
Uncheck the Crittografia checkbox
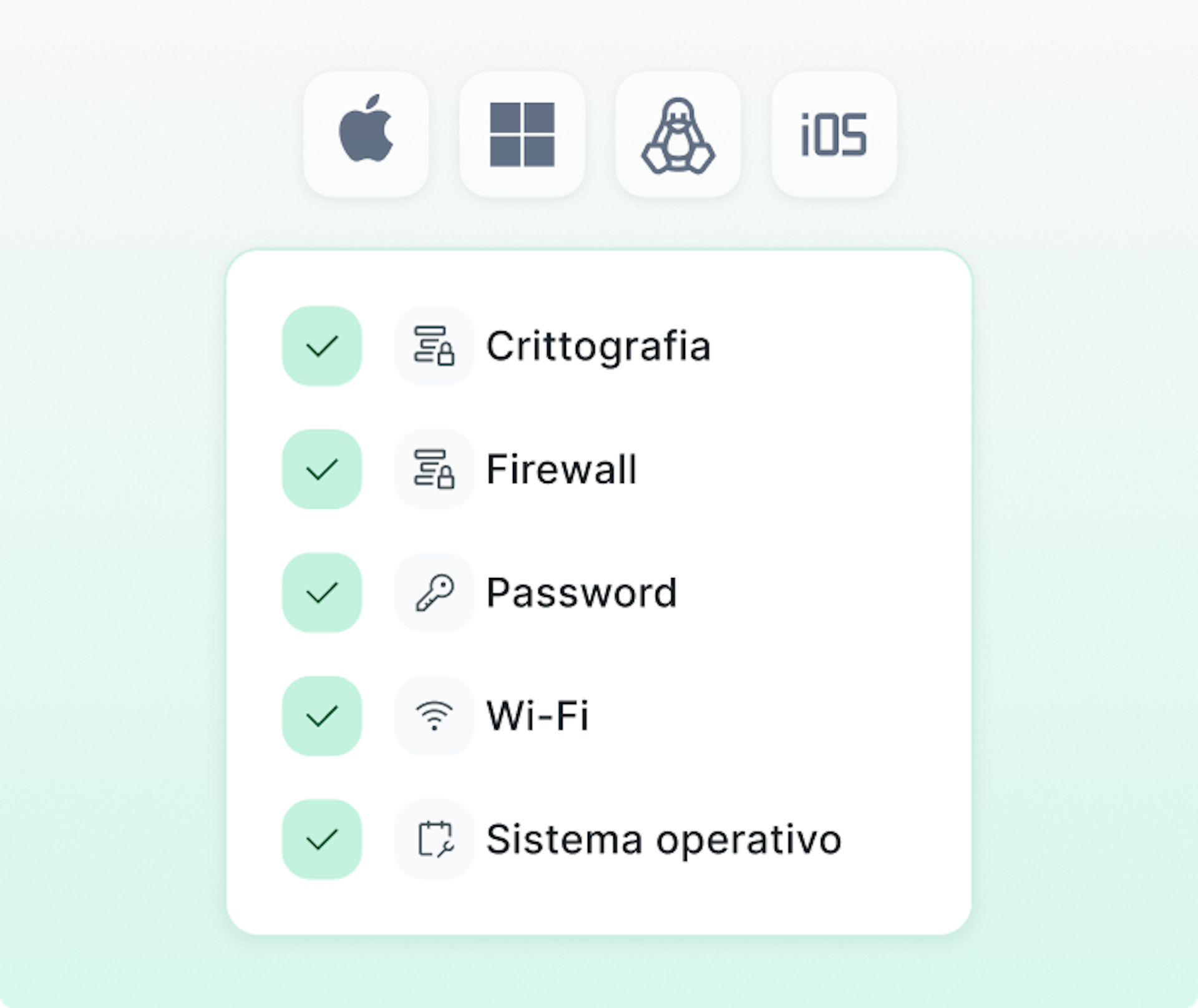pos(322,346)
